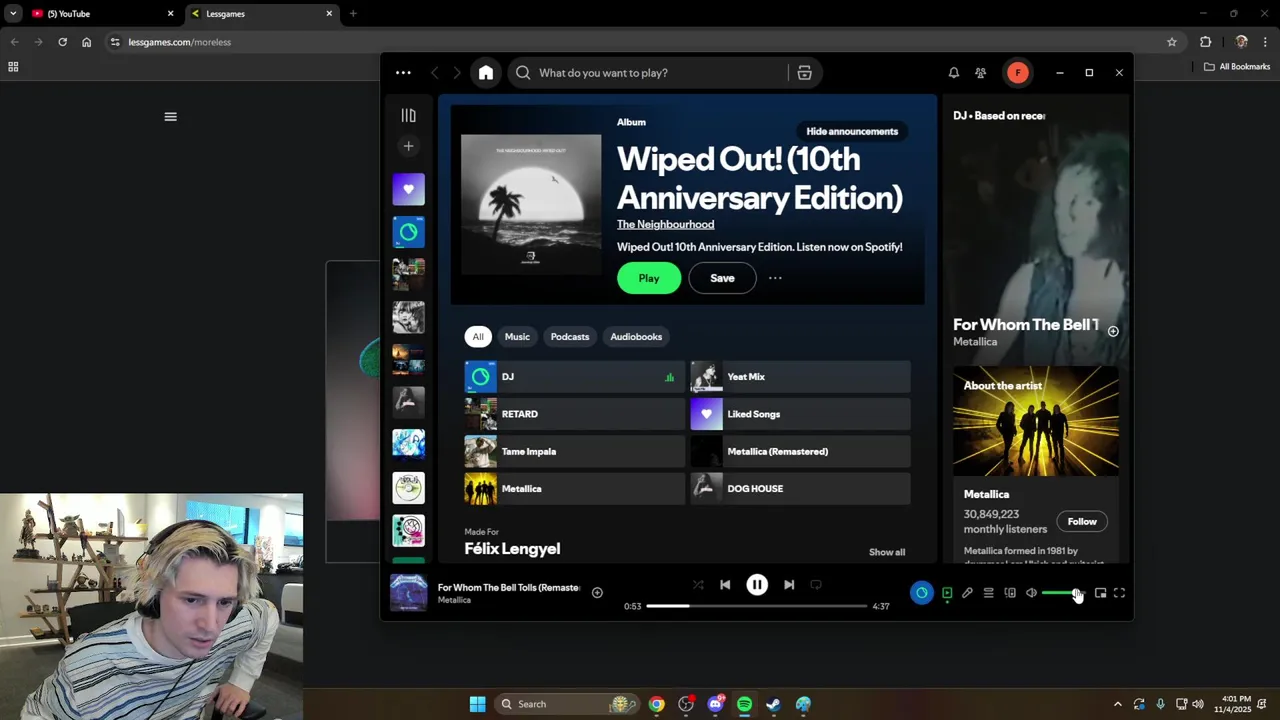The image size is (1280, 720).
Task: Open Metallica (Remastered) tile
Action: [800, 452]
